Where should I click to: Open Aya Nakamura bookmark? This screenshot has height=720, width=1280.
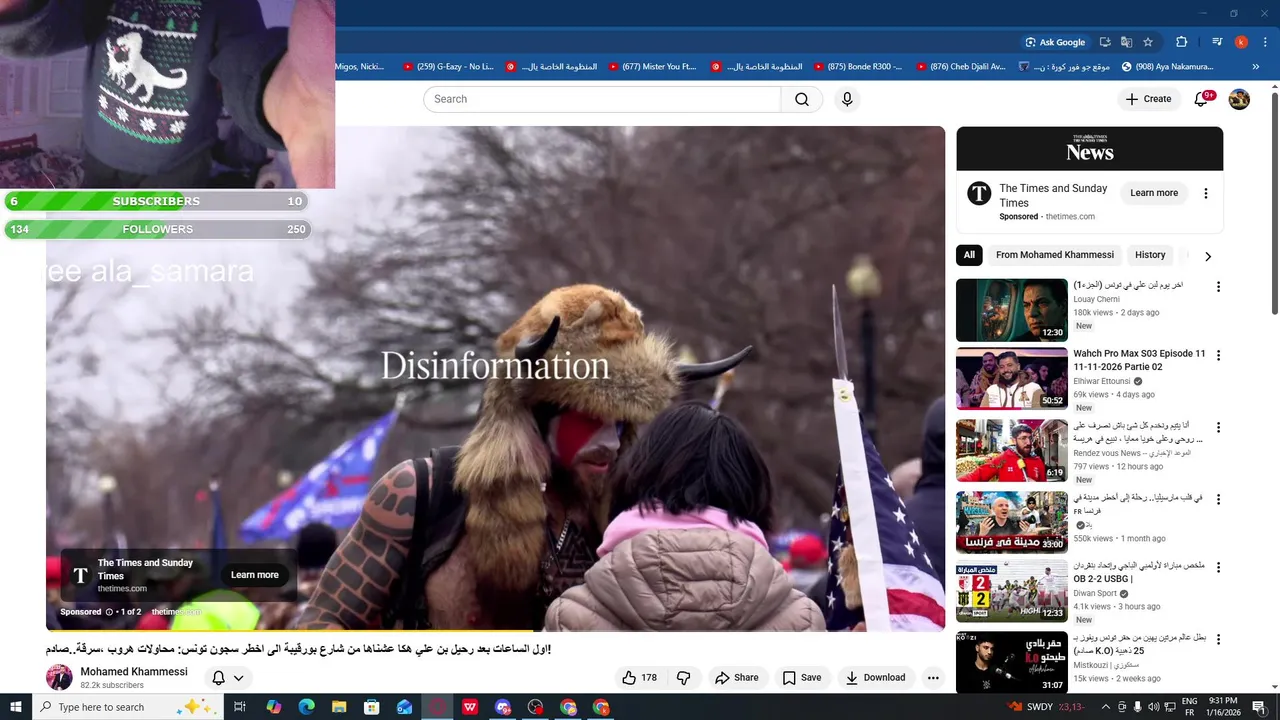[x=1167, y=67]
